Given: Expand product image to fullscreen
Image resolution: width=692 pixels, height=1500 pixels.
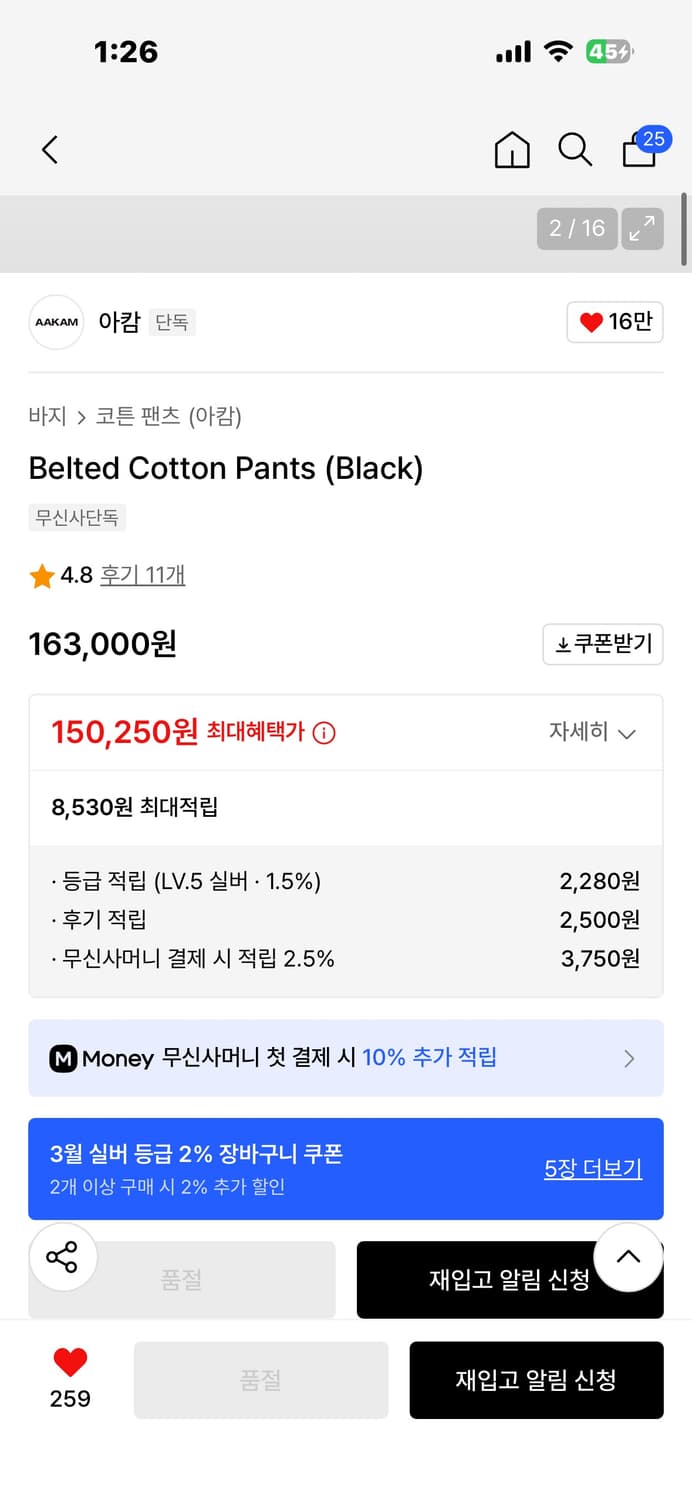Looking at the screenshot, I should (641, 228).
